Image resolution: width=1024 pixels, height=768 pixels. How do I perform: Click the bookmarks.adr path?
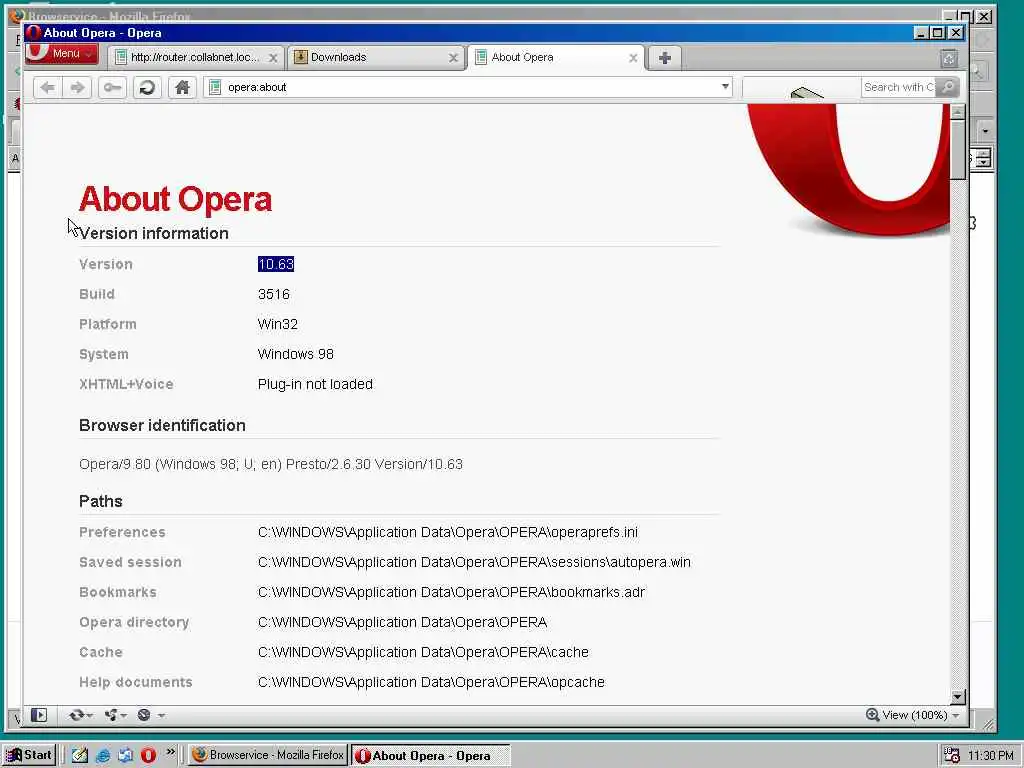[x=451, y=592]
